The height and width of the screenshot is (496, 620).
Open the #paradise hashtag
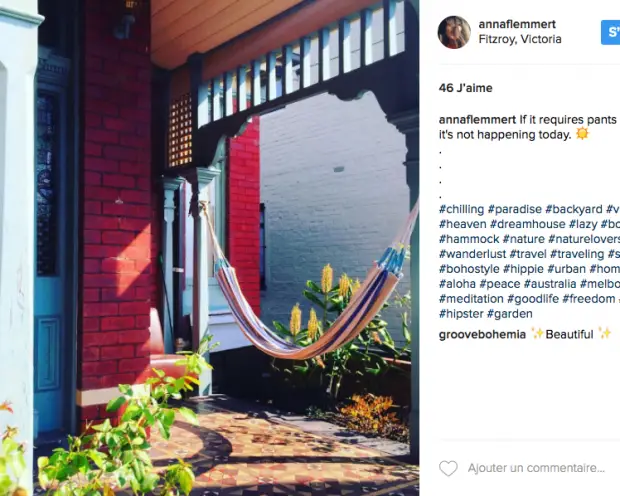[515, 209]
